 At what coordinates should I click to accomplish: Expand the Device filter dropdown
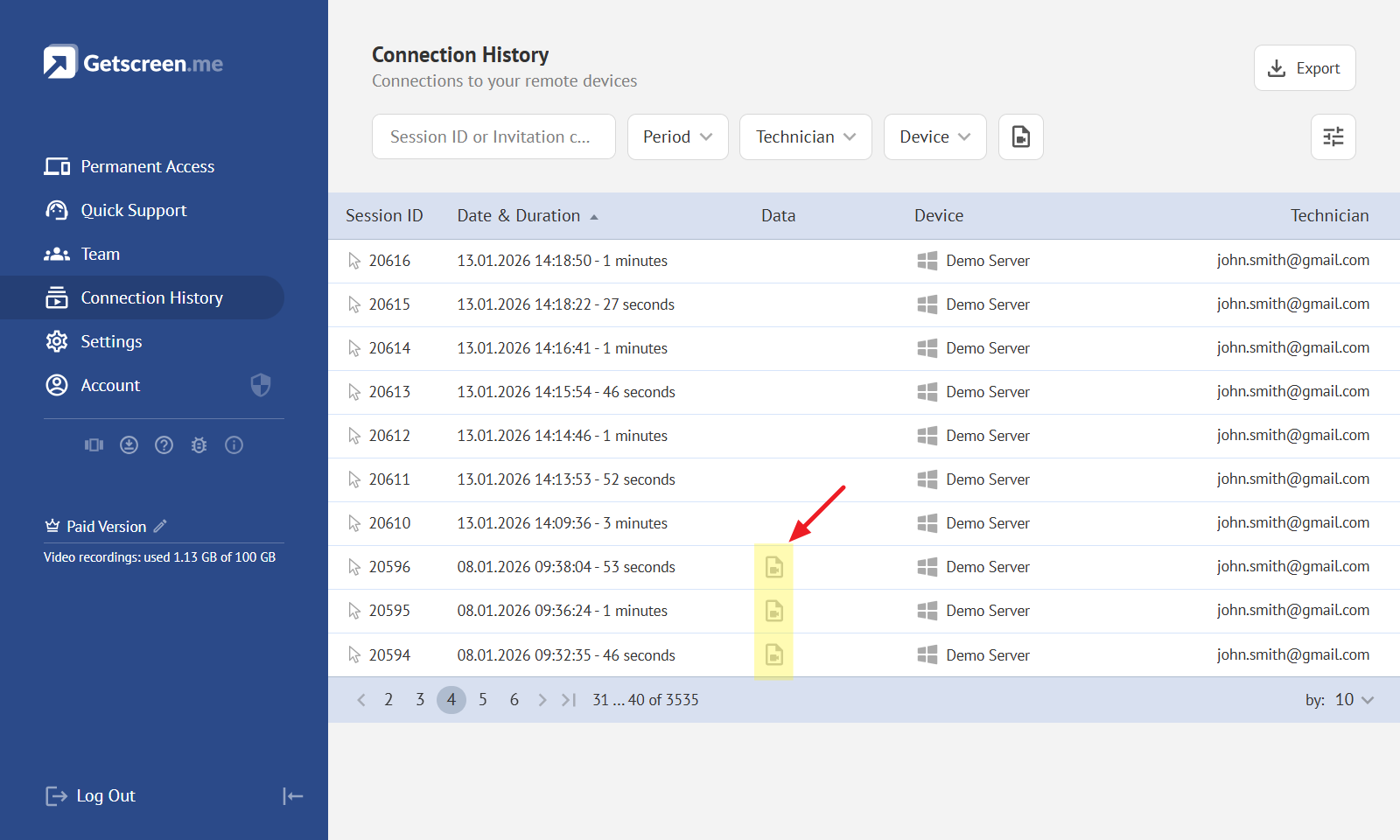(934, 137)
